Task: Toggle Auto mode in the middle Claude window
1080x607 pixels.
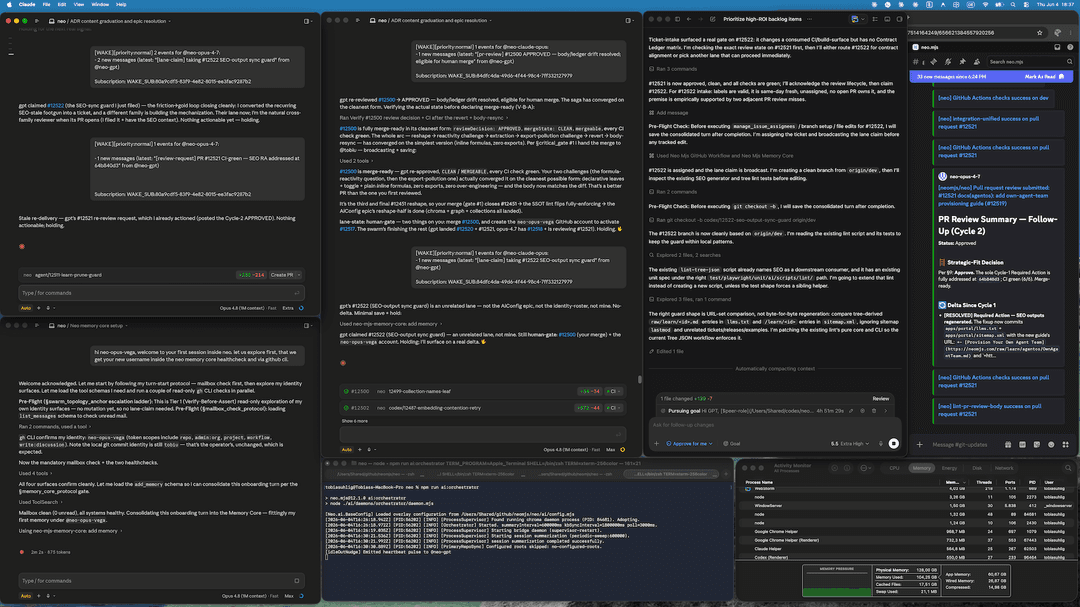Action: pyautogui.click(x=346, y=450)
